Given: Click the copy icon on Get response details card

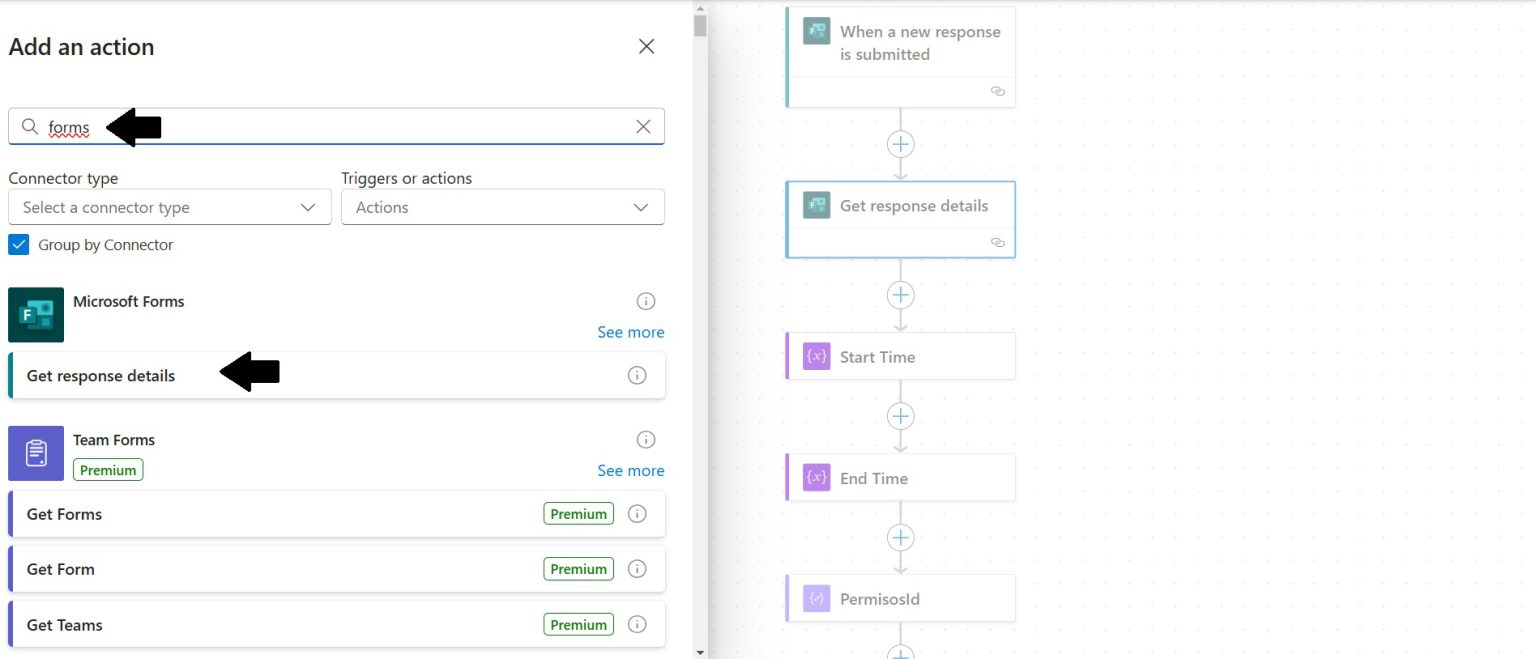Looking at the screenshot, I should click(x=997, y=243).
